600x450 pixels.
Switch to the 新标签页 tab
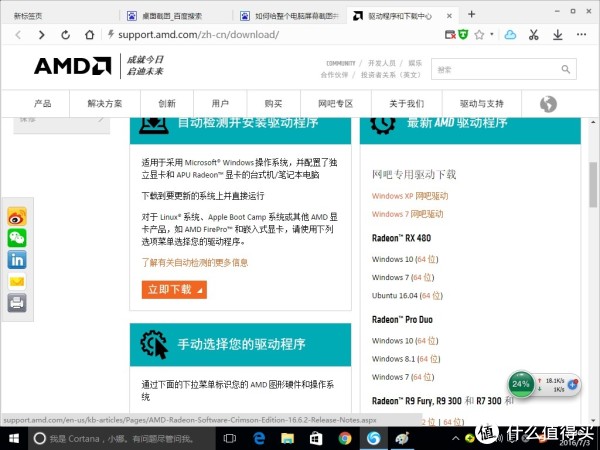click(28, 16)
